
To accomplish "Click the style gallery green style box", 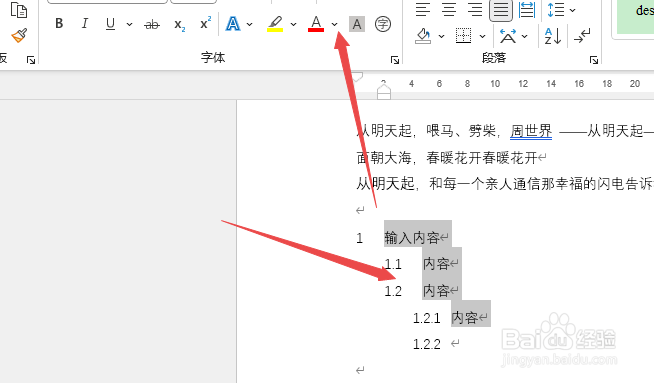I will (x=635, y=17).
